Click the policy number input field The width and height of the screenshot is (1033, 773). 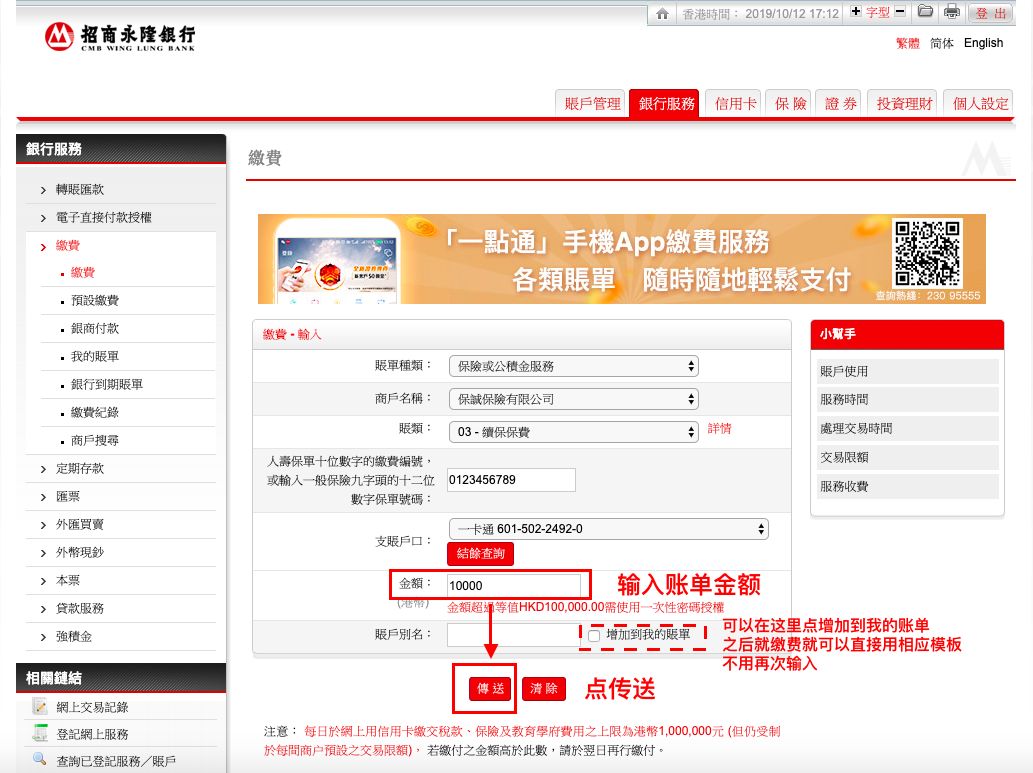click(511, 480)
